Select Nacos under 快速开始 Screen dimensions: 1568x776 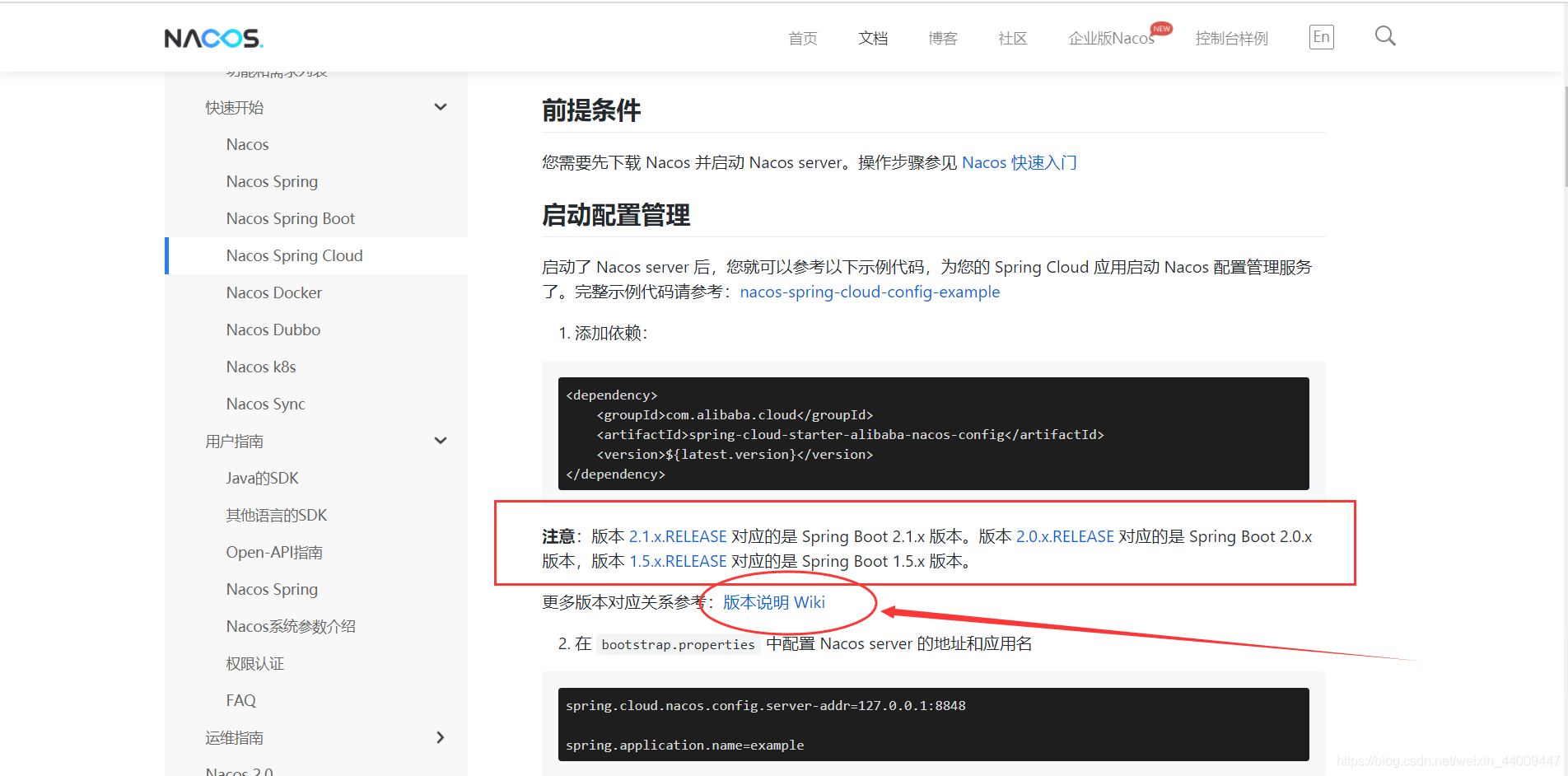pyautogui.click(x=247, y=144)
